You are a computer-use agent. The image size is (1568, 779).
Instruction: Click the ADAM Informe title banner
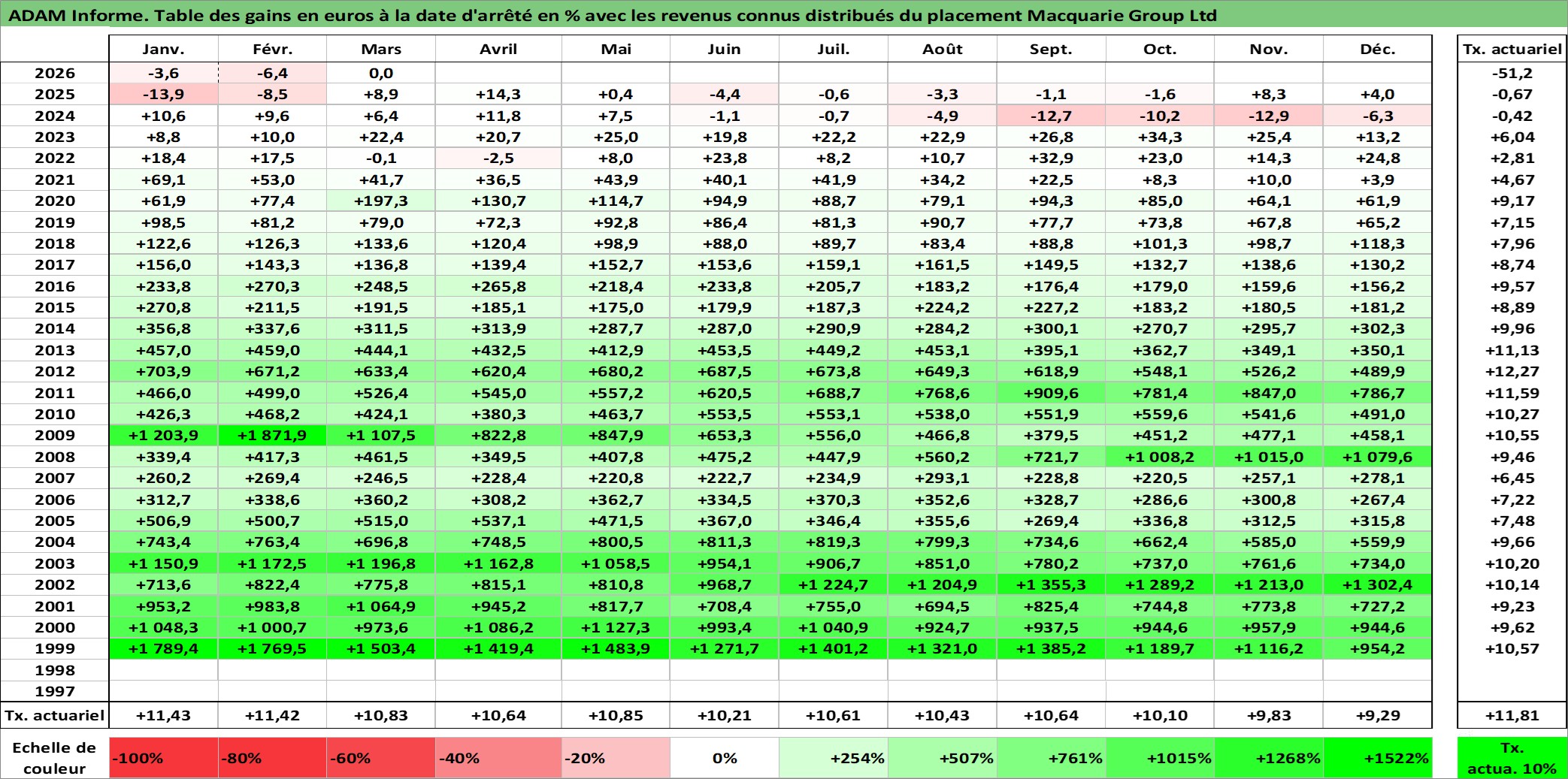click(x=784, y=15)
